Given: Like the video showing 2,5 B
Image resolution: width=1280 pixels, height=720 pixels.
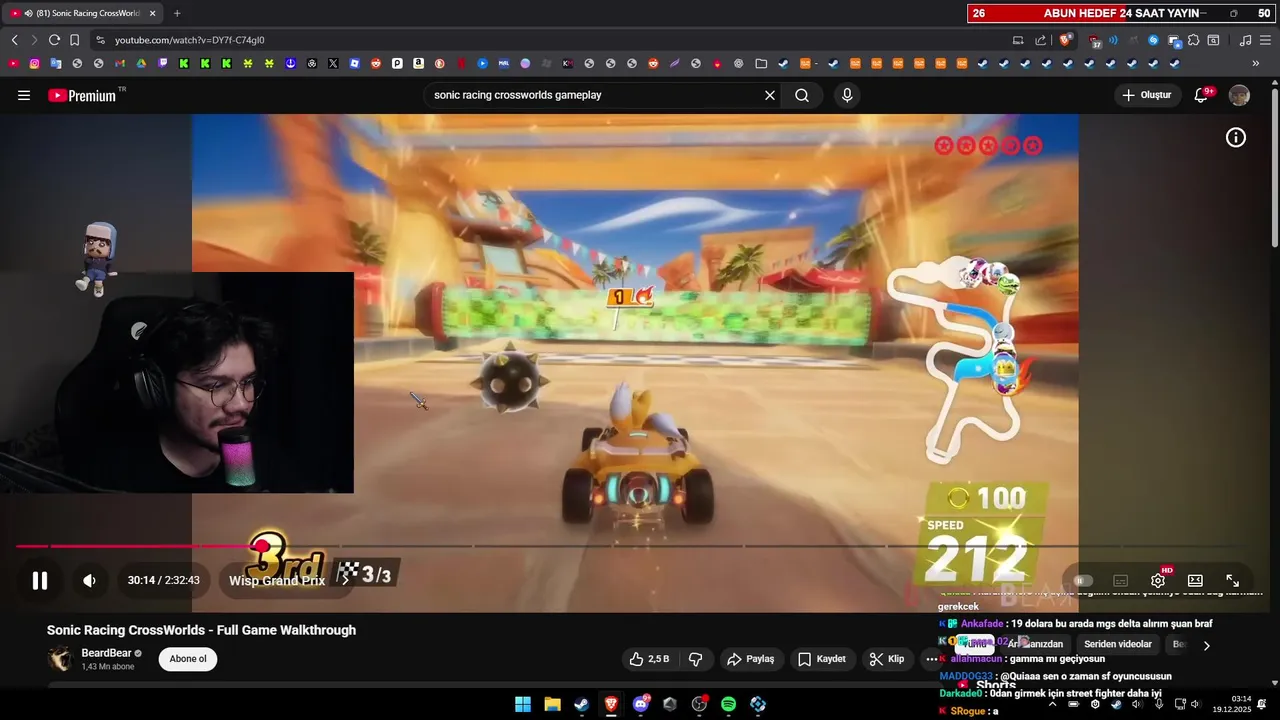Looking at the screenshot, I should click(648, 659).
